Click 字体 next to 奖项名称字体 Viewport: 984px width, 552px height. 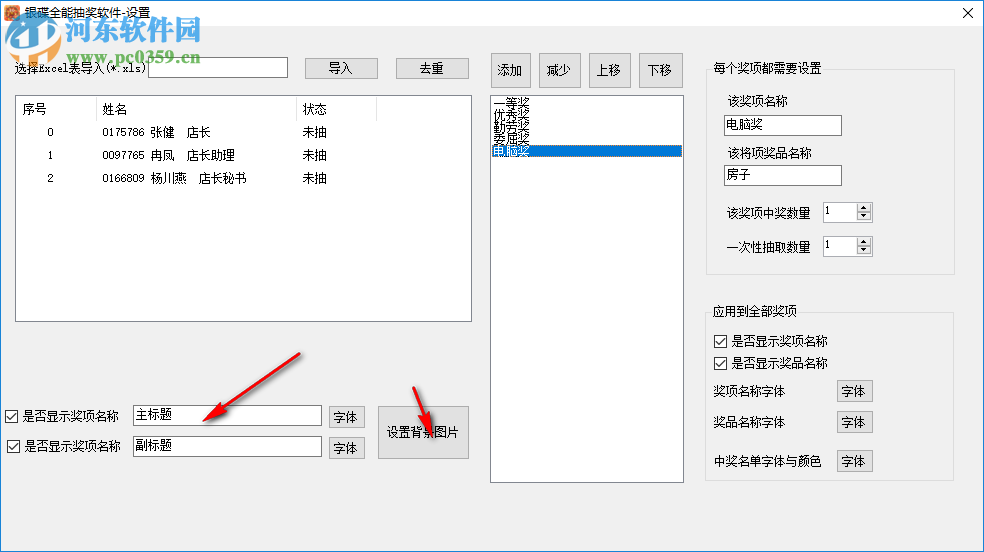coord(855,391)
